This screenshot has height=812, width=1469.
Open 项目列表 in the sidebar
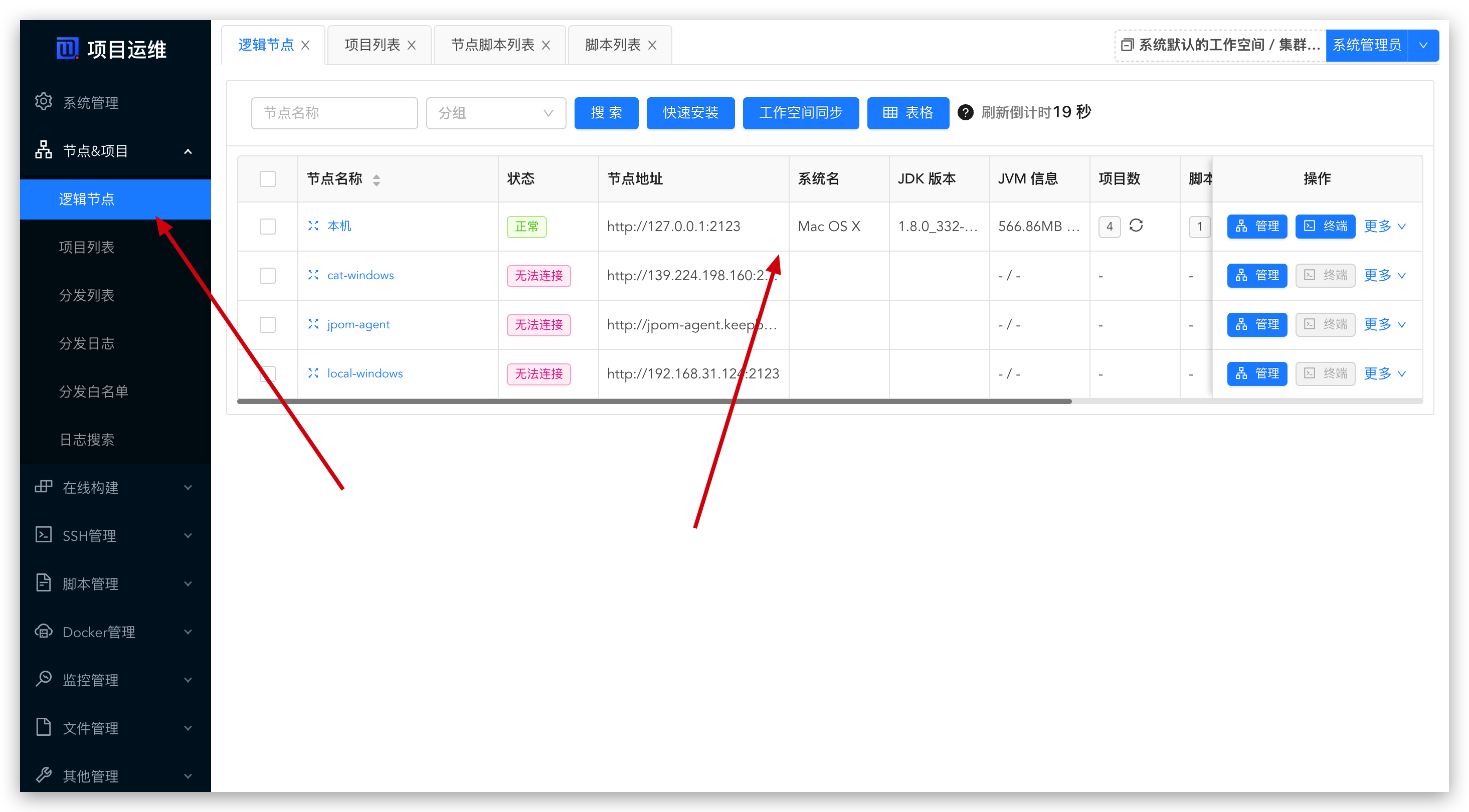pos(87,247)
